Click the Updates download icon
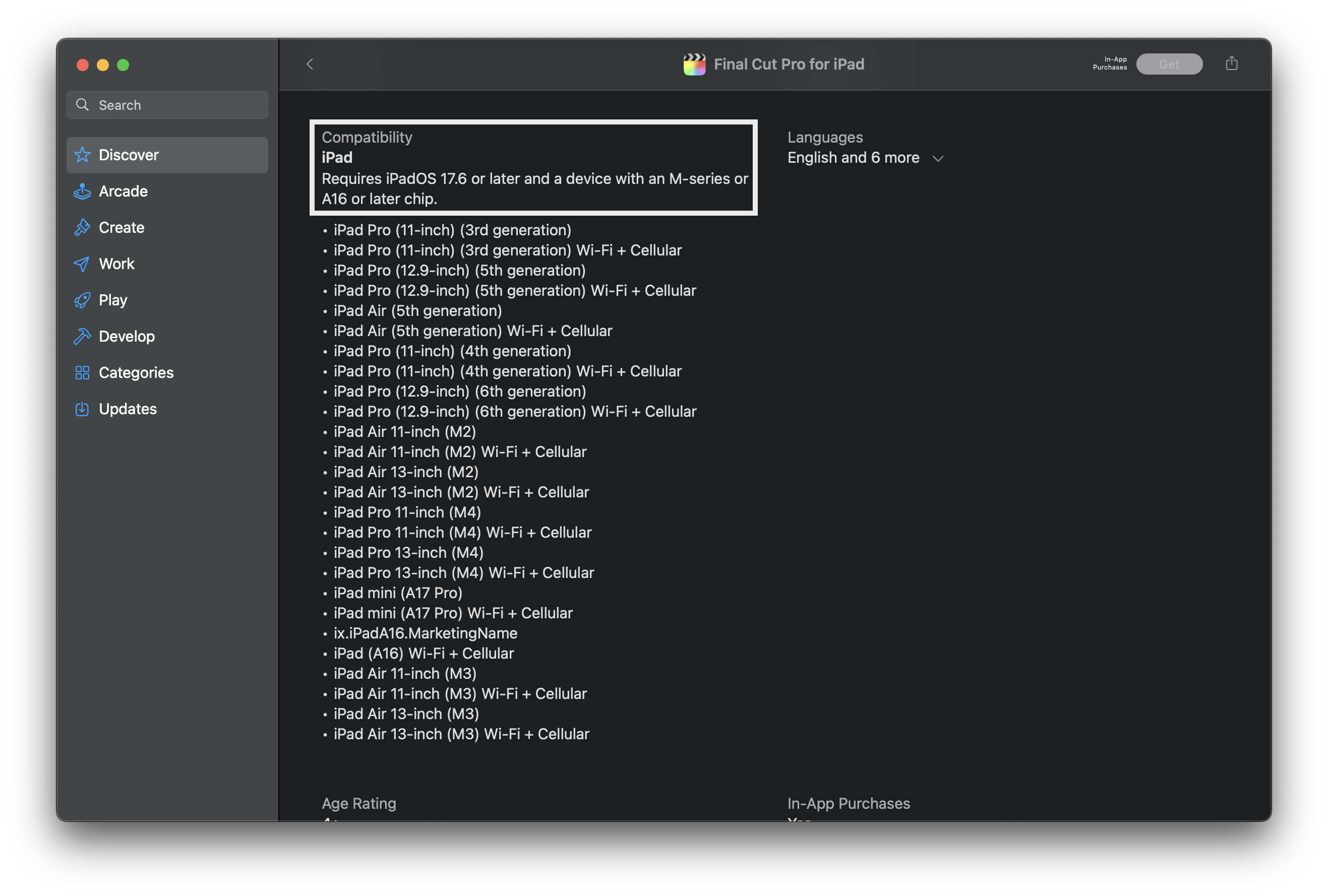Viewport: 1328px width, 896px height. click(82, 409)
